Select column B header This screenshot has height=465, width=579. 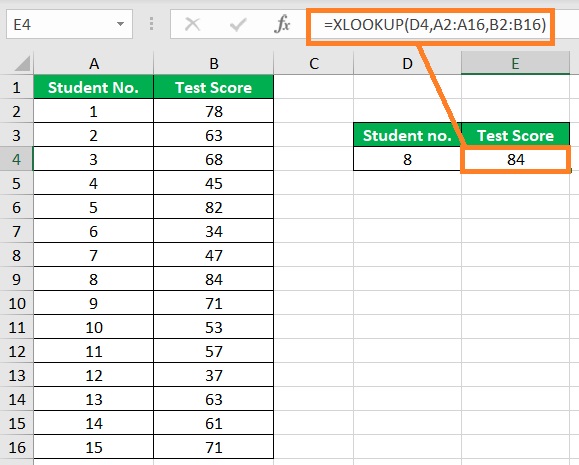pos(213,64)
